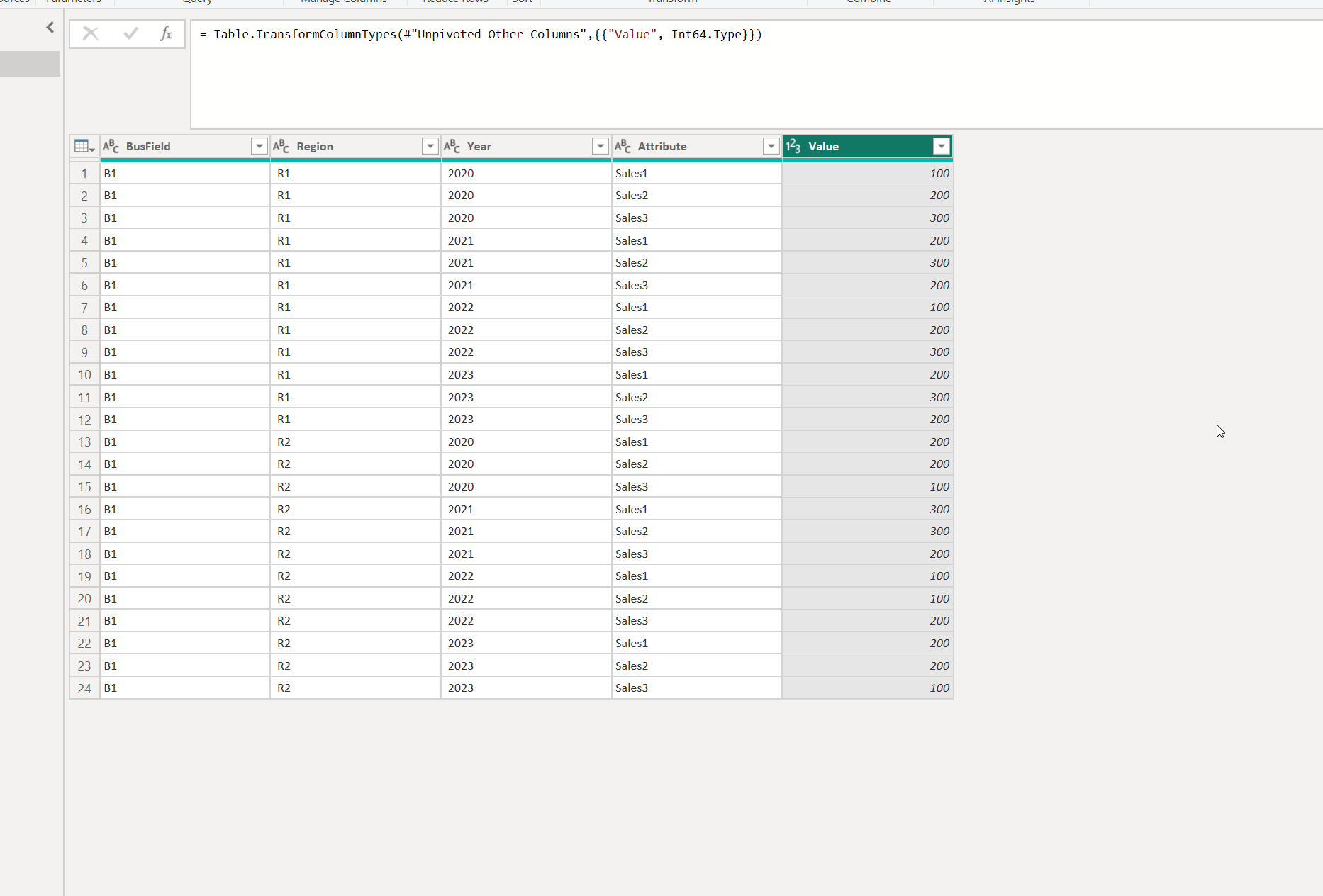Image resolution: width=1323 pixels, height=896 pixels.
Task: Change BusField column data type icon
Action: 111,146
